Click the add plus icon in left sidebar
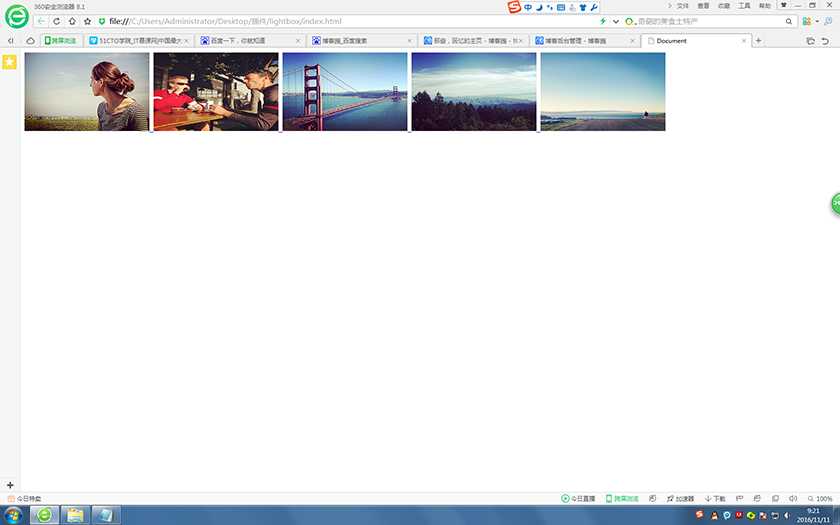The image size is (840, 525). 9,485
